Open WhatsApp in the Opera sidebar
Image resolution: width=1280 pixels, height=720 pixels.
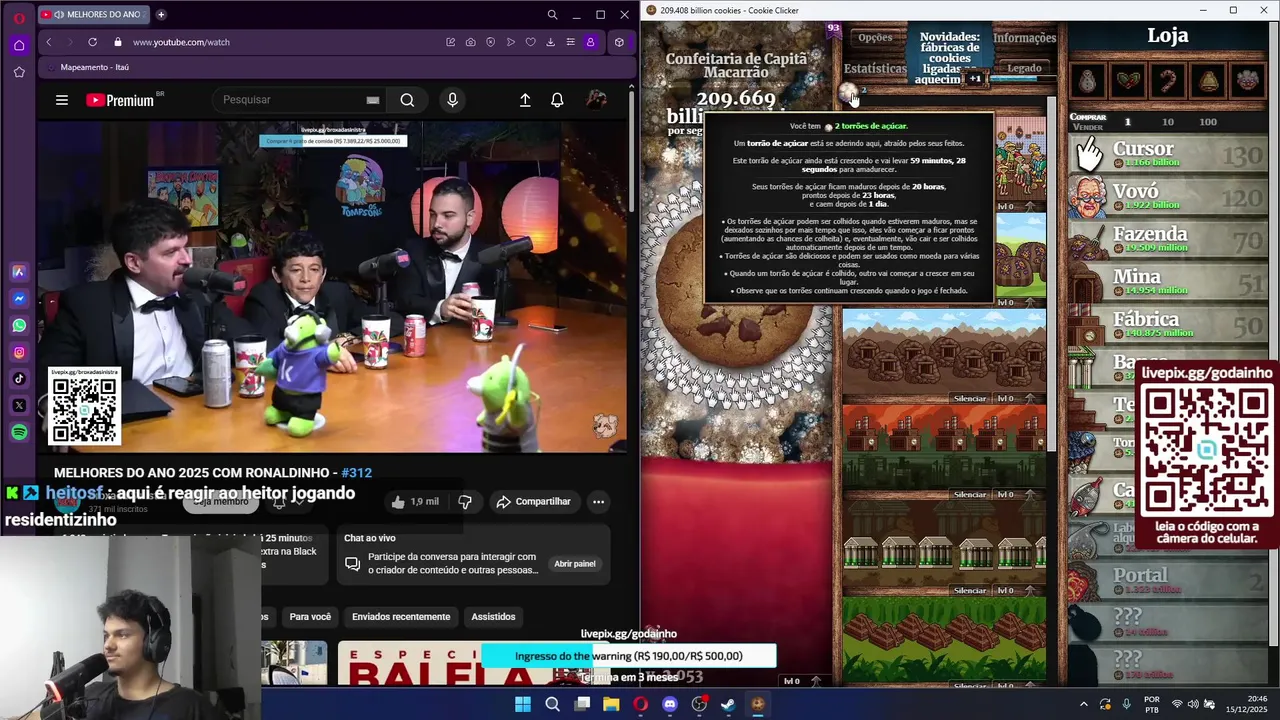pyautogui.click(x=19, y=325)
